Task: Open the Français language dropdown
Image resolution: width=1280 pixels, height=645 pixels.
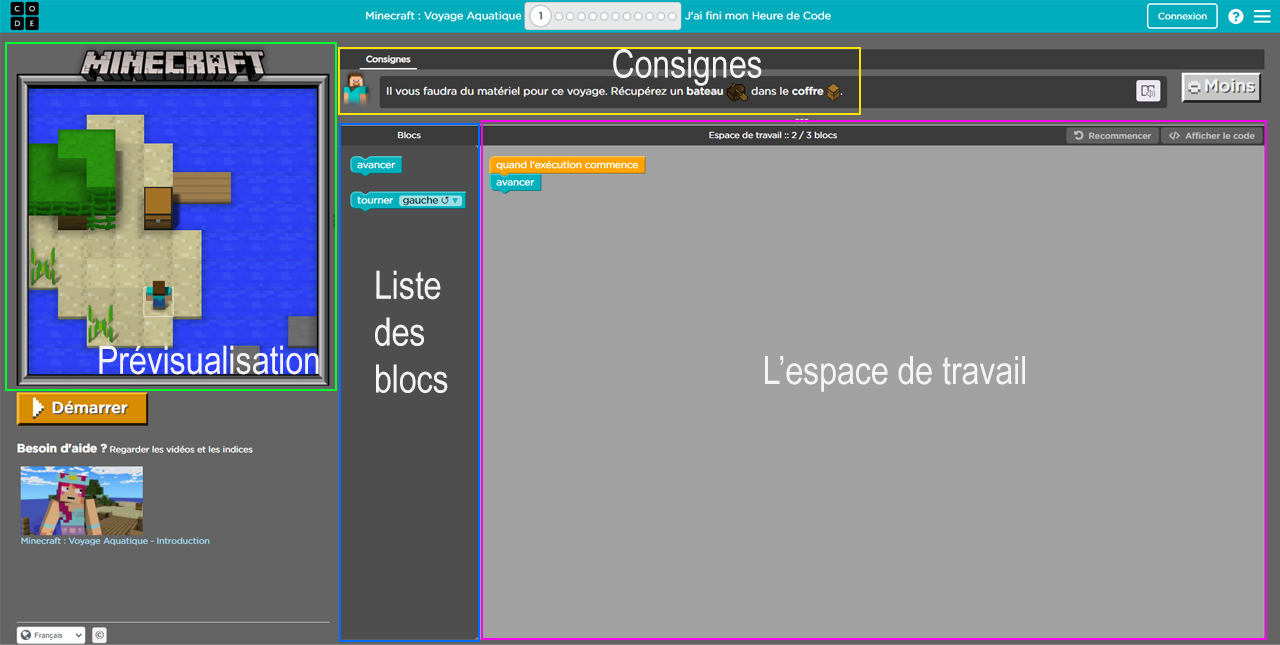Action: pos(50,634)
